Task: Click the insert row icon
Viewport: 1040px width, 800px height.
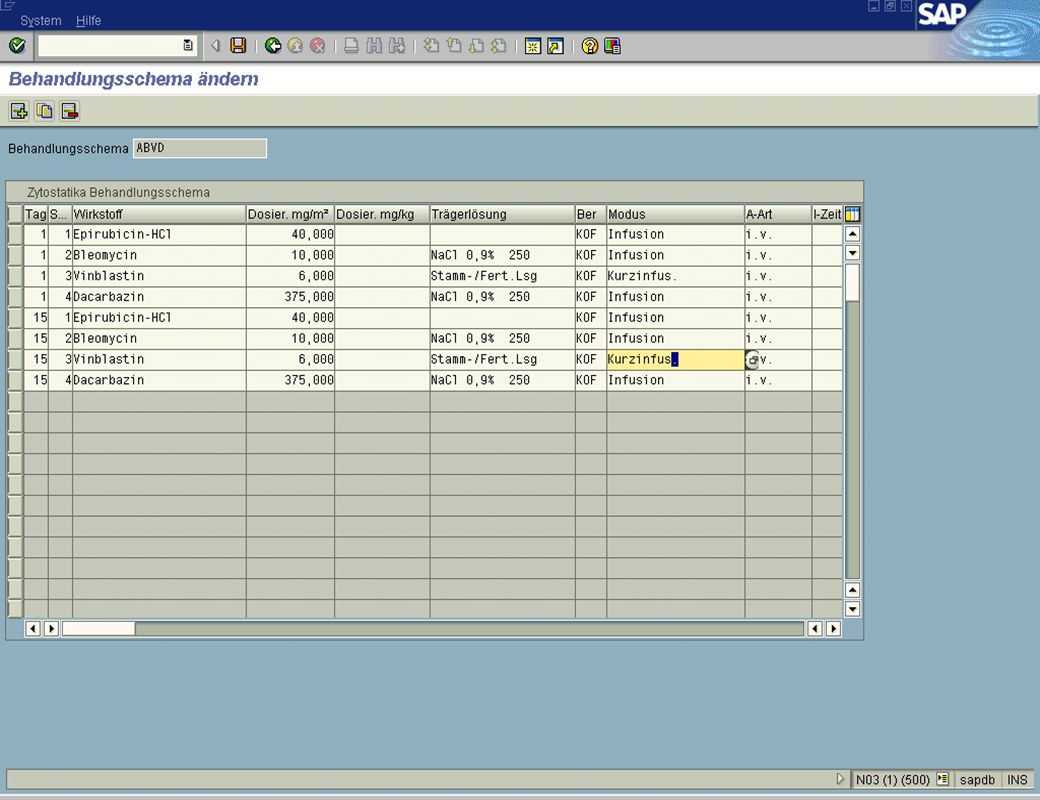Action: pyautogui.click(x=19, y=111)
